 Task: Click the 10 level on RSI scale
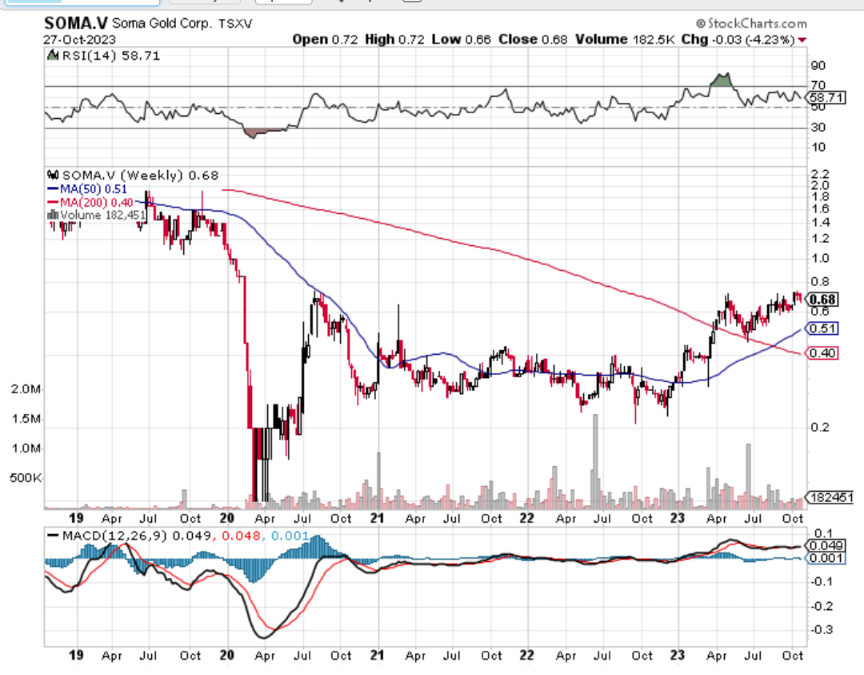(x=818, y=147)
